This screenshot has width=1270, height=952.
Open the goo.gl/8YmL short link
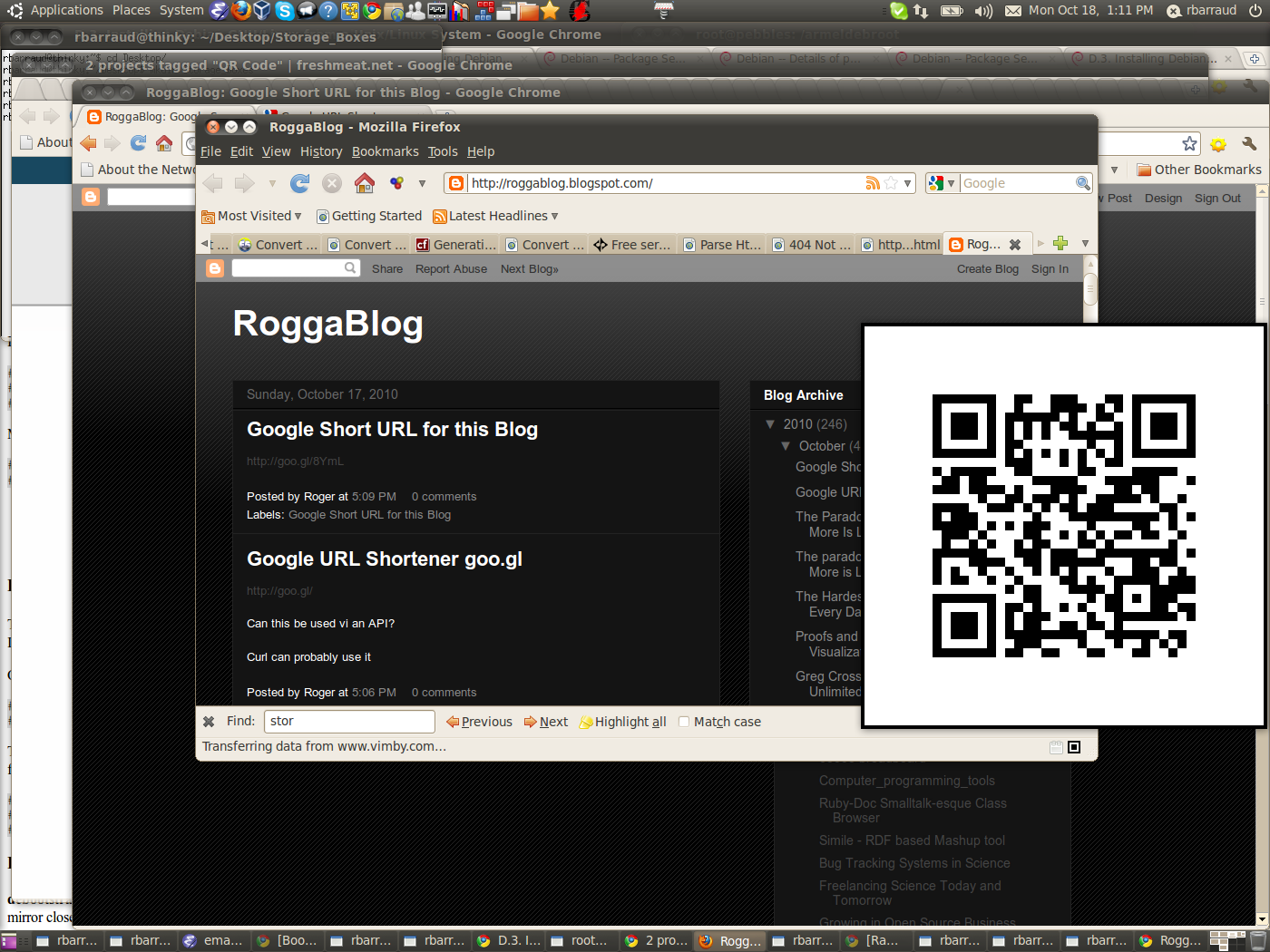[295, 461]
